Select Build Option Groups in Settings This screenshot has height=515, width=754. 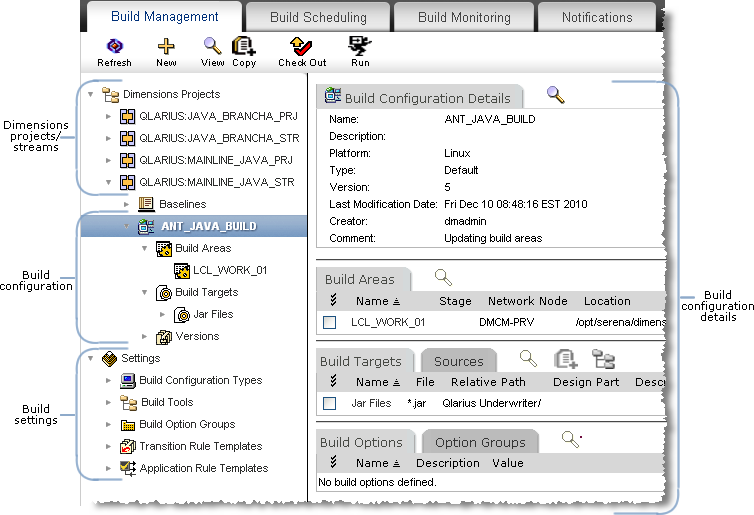[187, 424]
